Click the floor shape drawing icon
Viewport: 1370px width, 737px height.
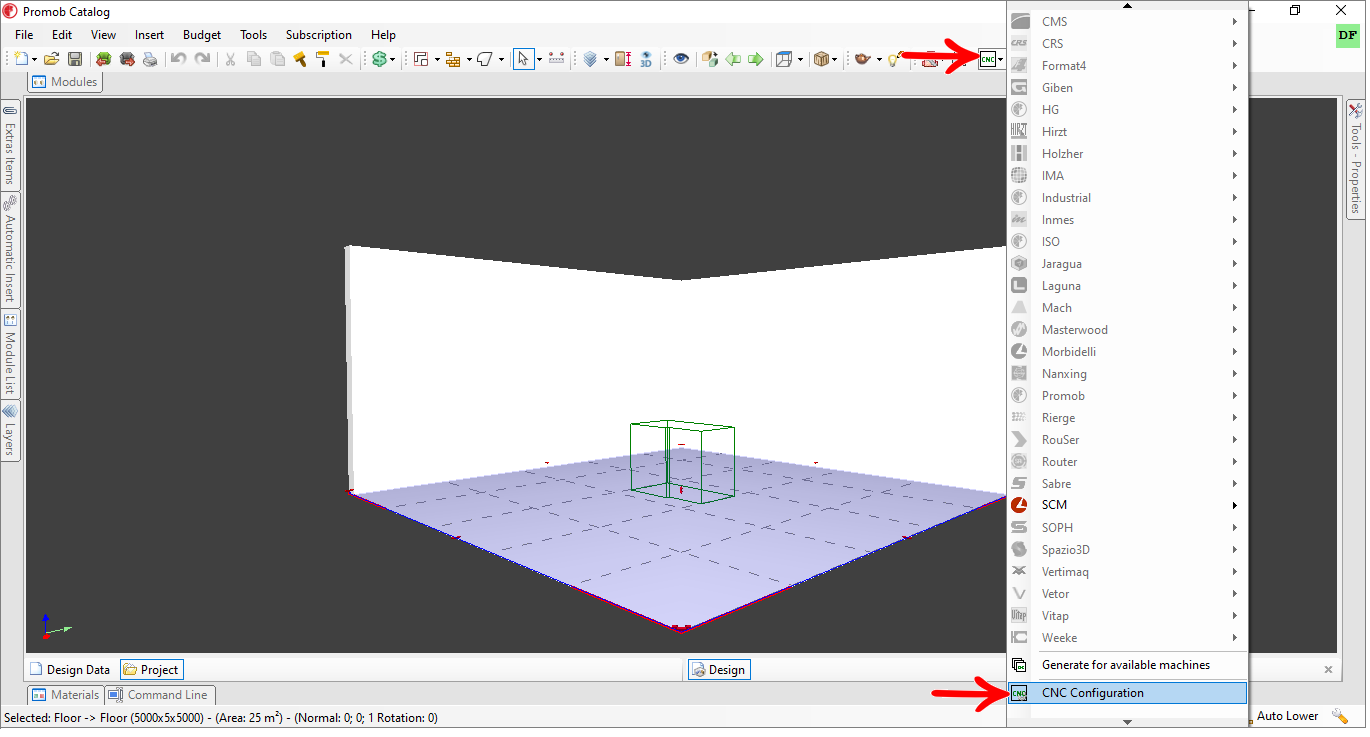pyautogui.click(x=485, y=59)
